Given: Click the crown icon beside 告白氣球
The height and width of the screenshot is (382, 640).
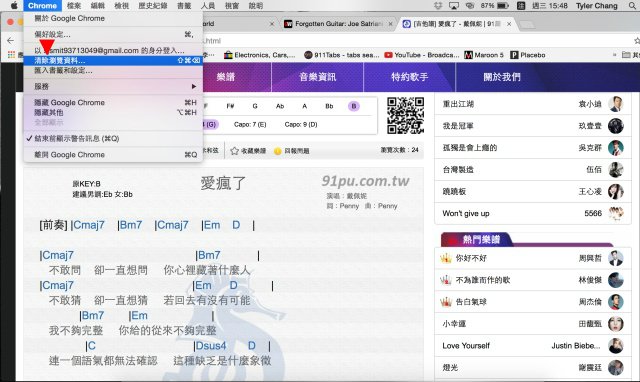Looking at the screenshot, I should (x=446, y=302).
